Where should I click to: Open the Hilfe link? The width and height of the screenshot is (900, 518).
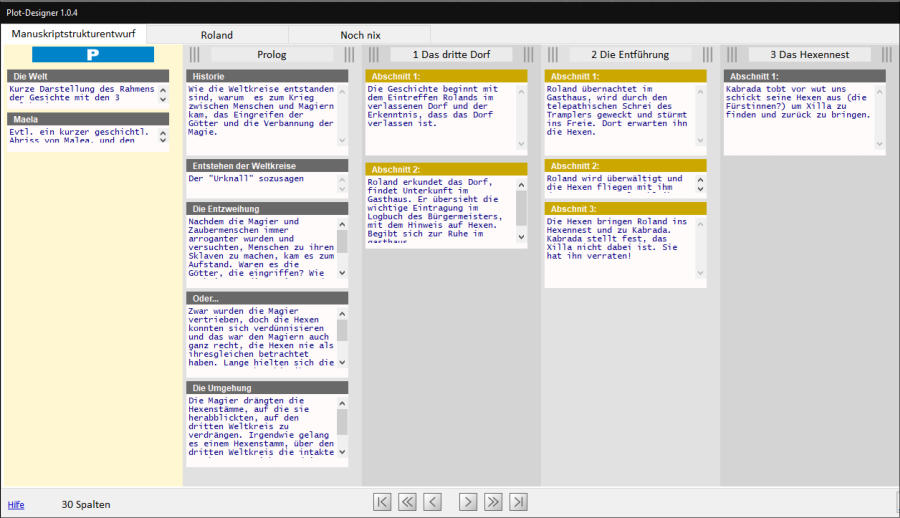click(x=16, y=504)
